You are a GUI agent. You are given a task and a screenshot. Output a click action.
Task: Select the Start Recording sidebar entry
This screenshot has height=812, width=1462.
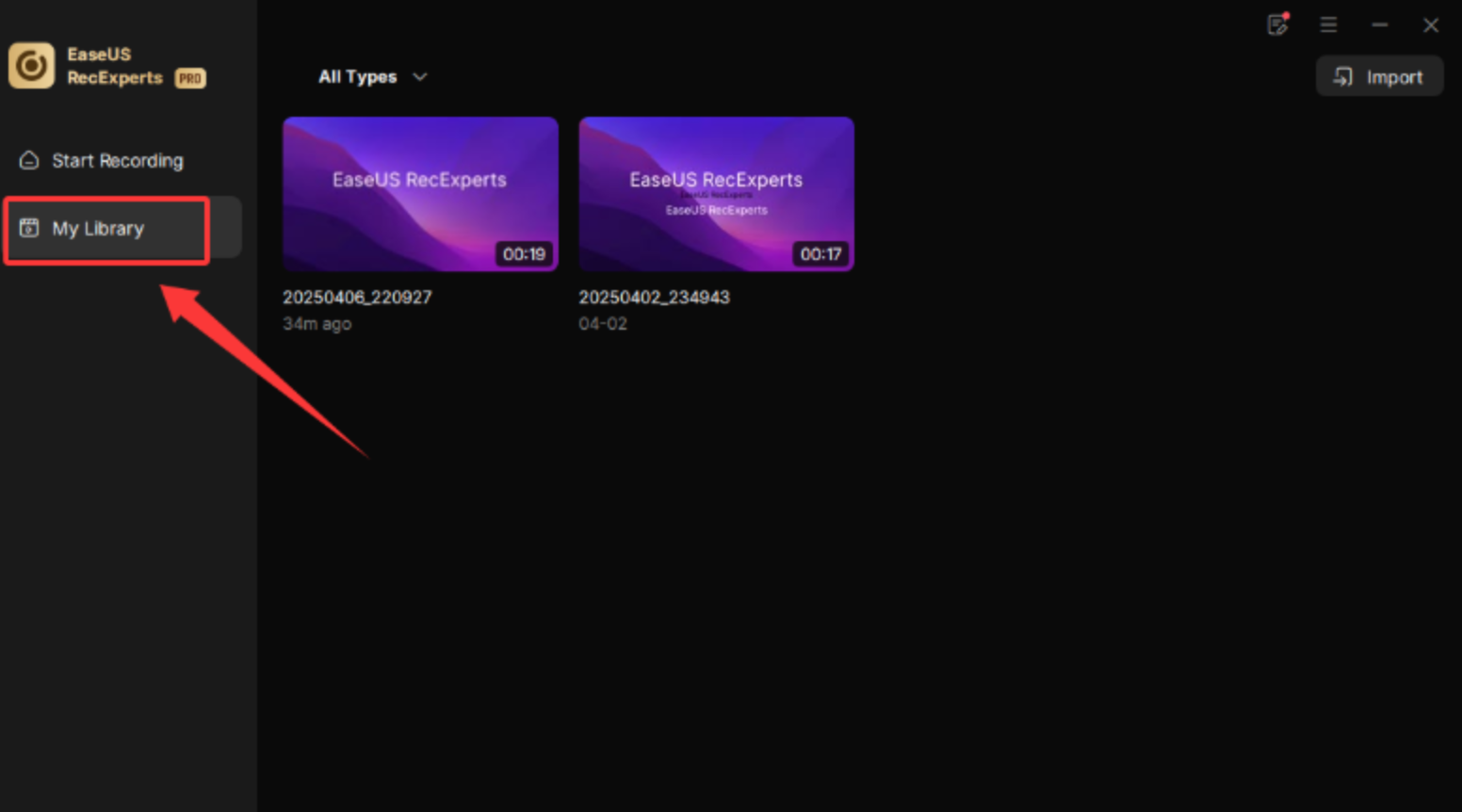click(118, 161)
